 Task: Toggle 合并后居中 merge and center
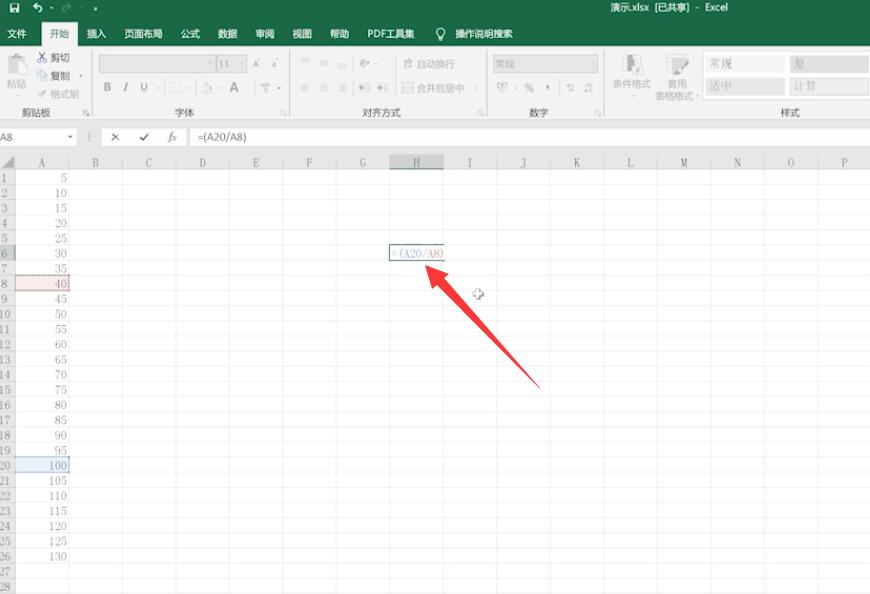click(433, 88)
